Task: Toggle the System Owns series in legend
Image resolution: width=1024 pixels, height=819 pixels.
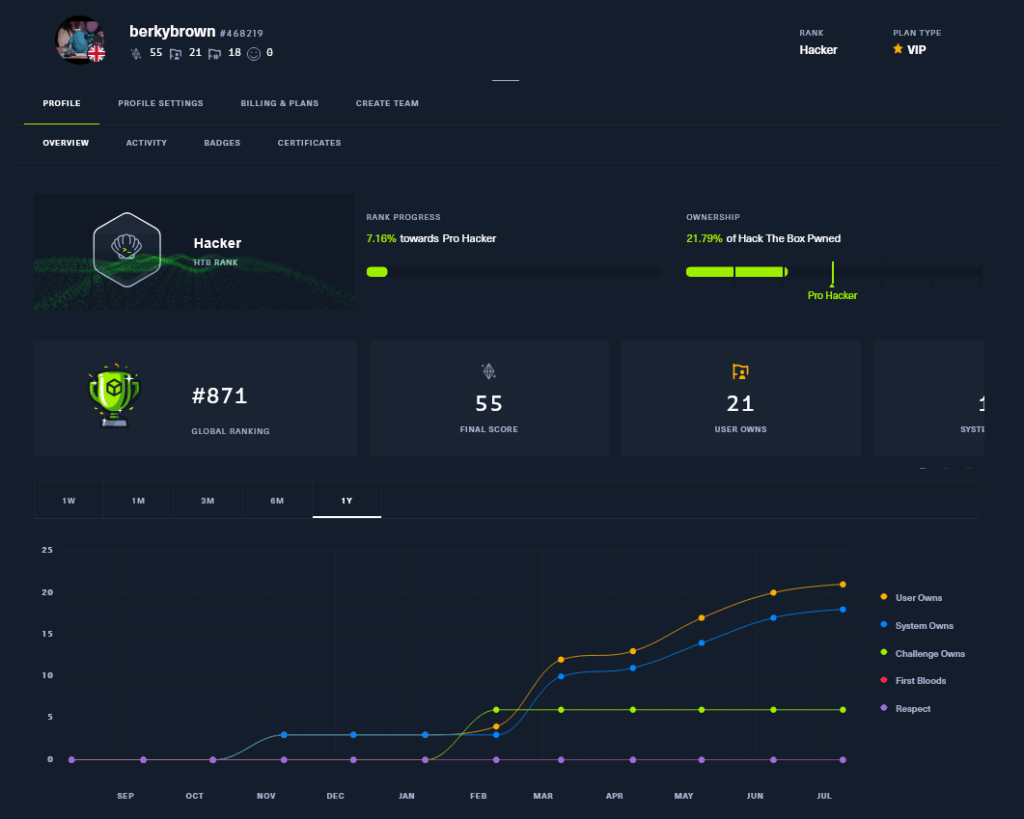Action: tap(917, 626)
